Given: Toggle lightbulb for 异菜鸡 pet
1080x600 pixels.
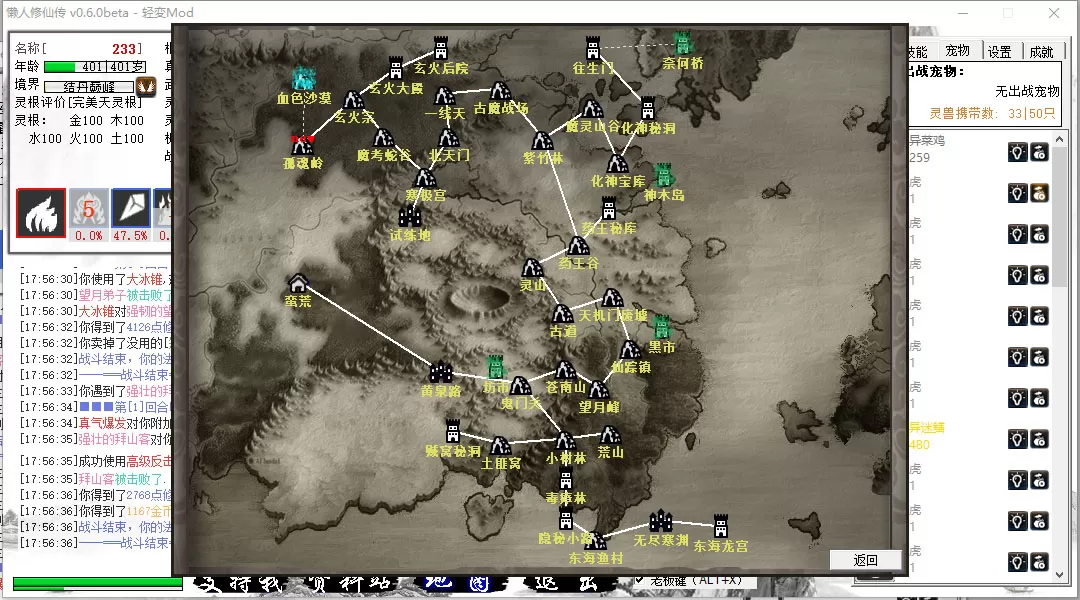Looking at the screenshot, I should pos(1017,152).
